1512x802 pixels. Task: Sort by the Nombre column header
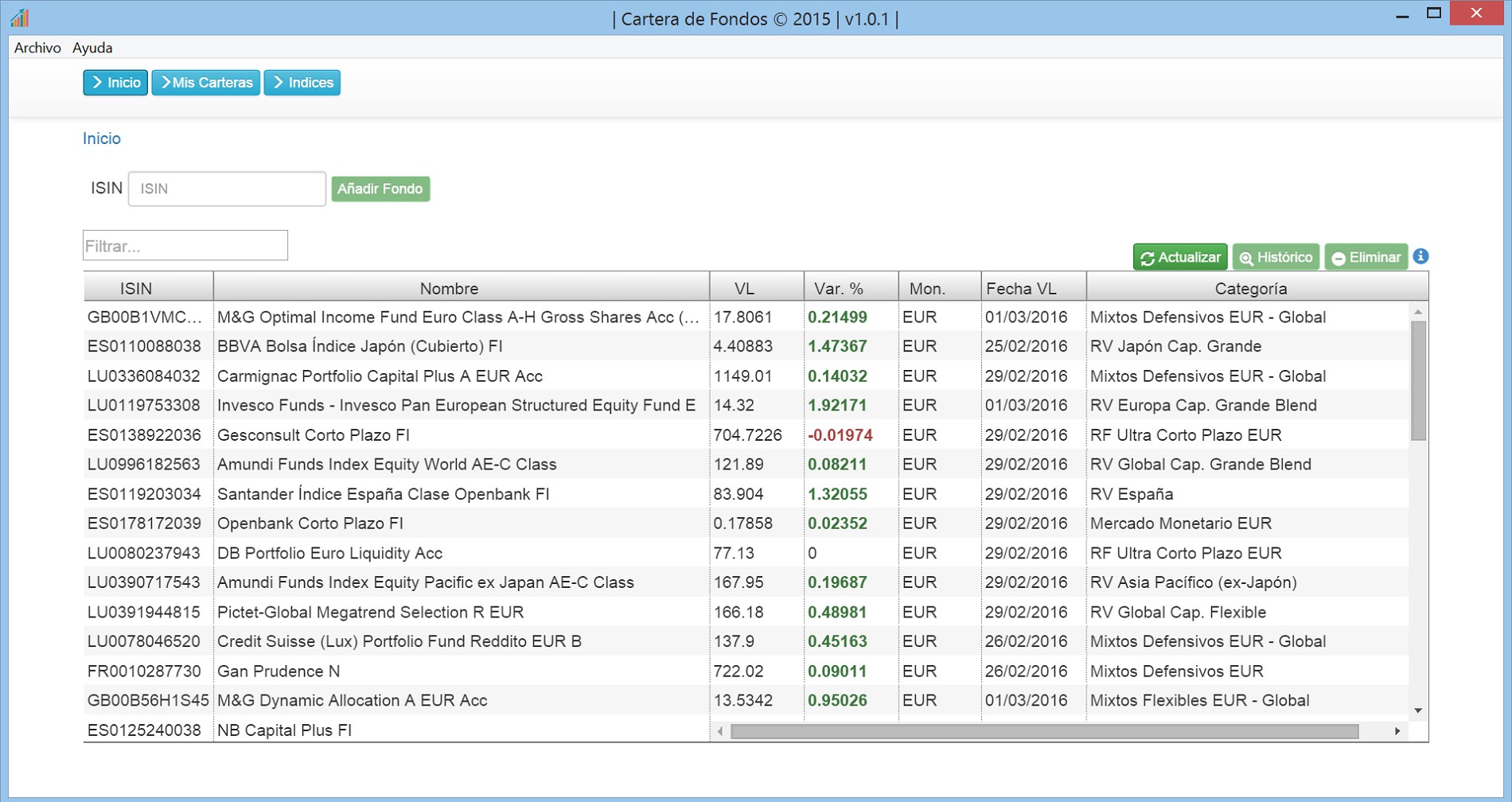point(449,288)
